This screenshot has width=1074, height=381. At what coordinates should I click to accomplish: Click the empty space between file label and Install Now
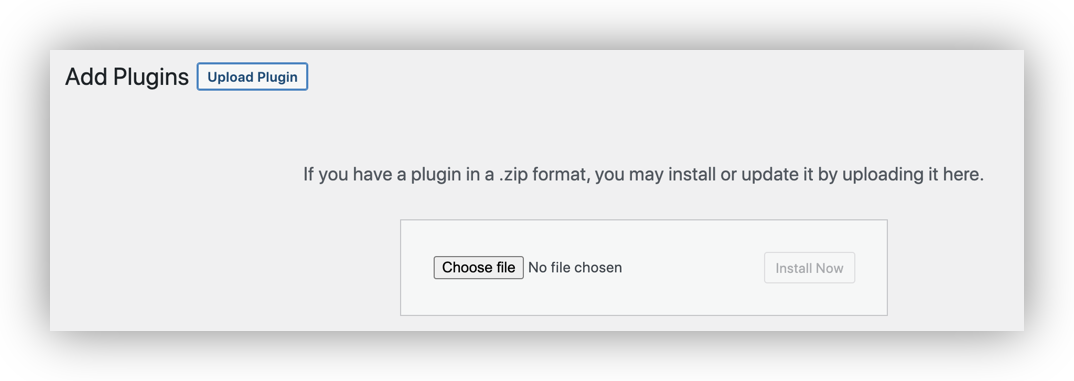click(692, 267)
